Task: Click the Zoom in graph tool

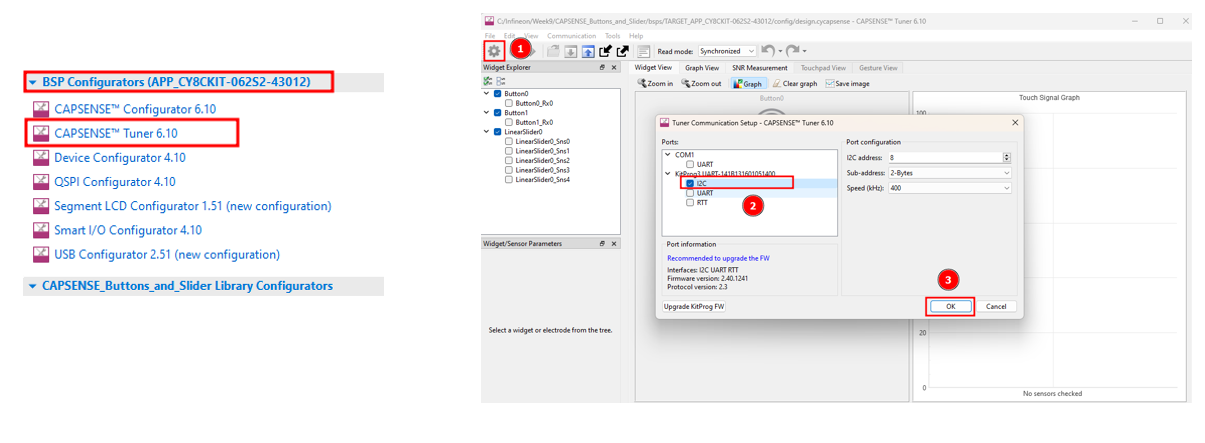Action: coord(655,84)
